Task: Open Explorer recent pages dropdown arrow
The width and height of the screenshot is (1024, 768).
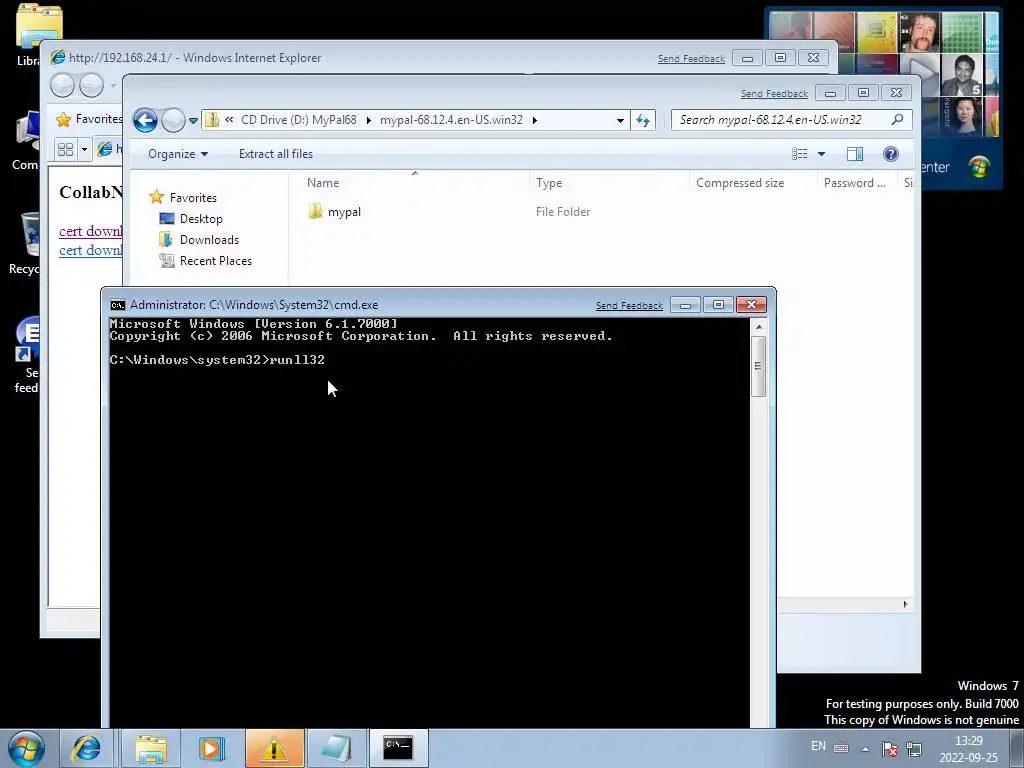Action: [x=193, y=121]
